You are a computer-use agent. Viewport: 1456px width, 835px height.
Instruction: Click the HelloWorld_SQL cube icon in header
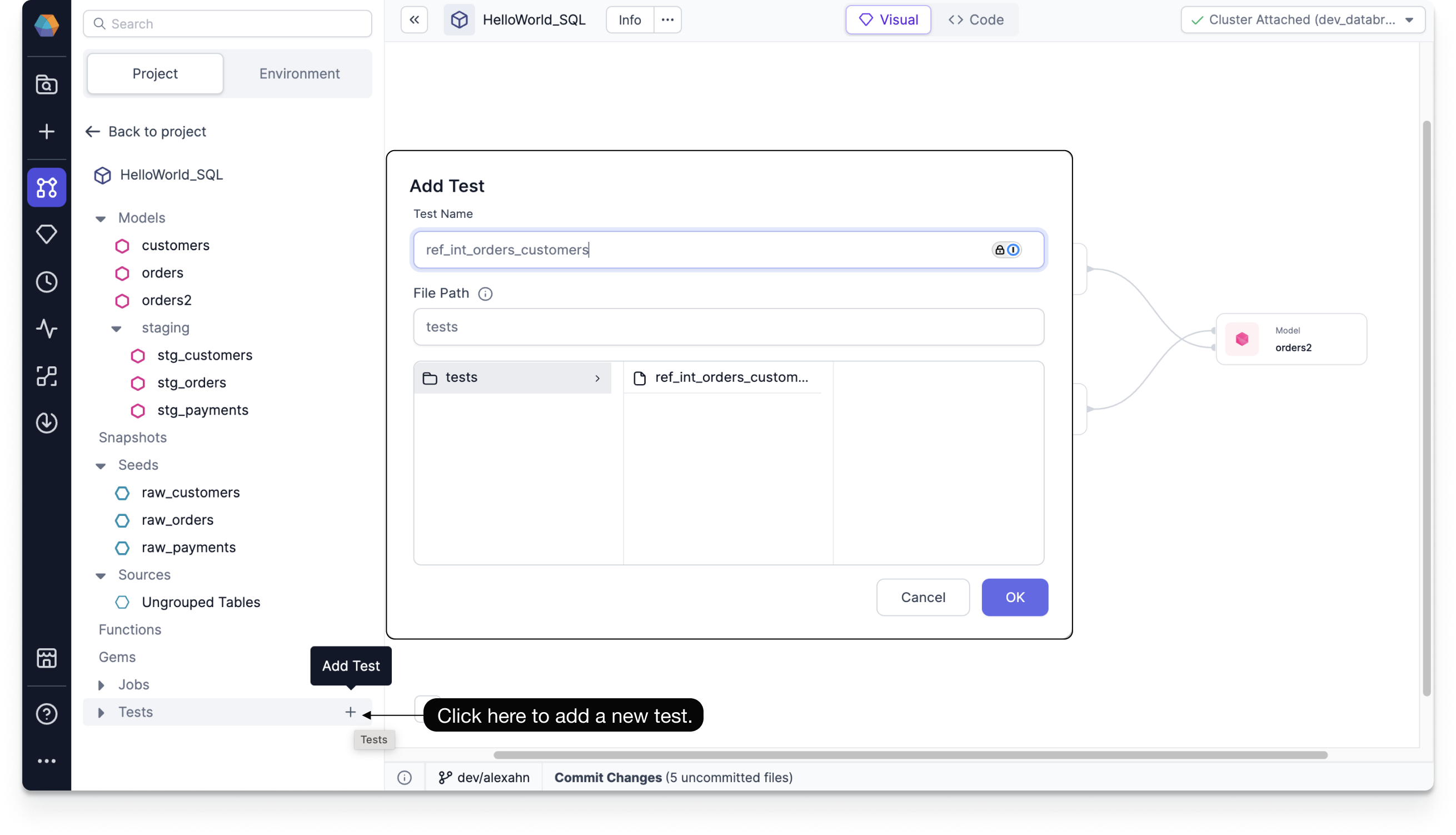pyautogui.click(x=459, y=20)
